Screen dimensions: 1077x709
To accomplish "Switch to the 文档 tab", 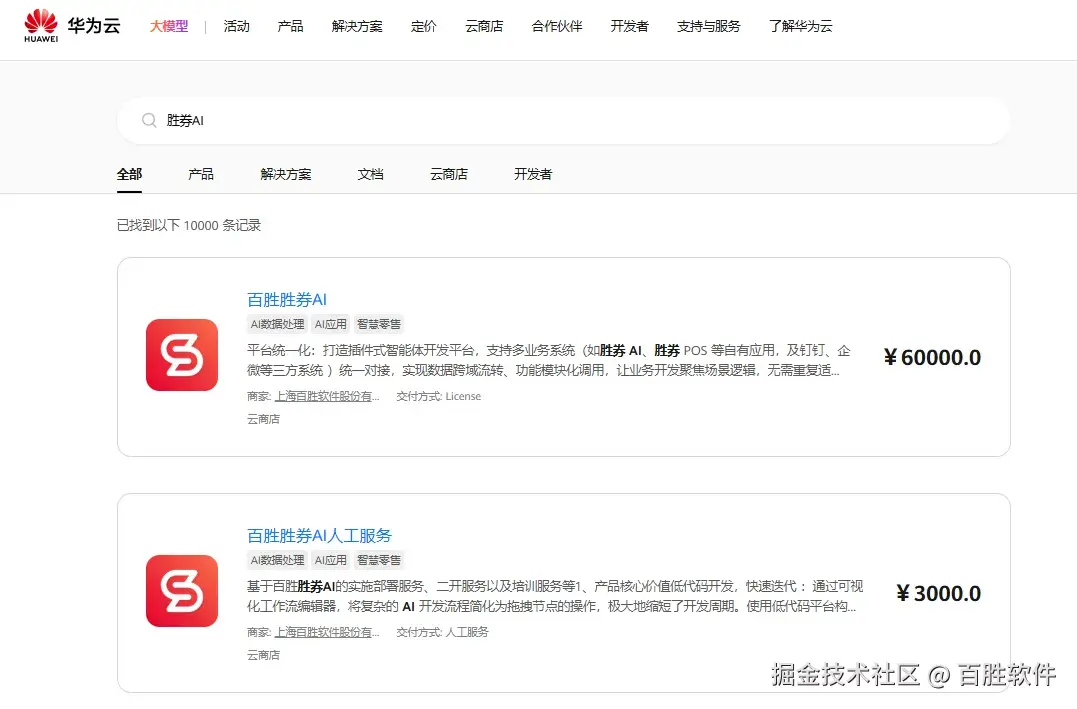I will tap(370, 173).
